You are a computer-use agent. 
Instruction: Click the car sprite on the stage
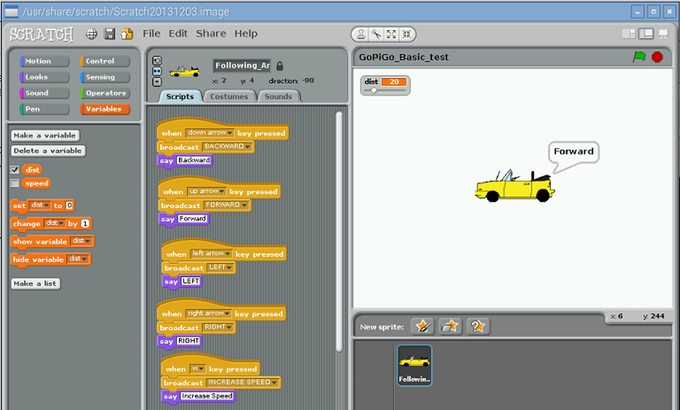tap(514, 187)
